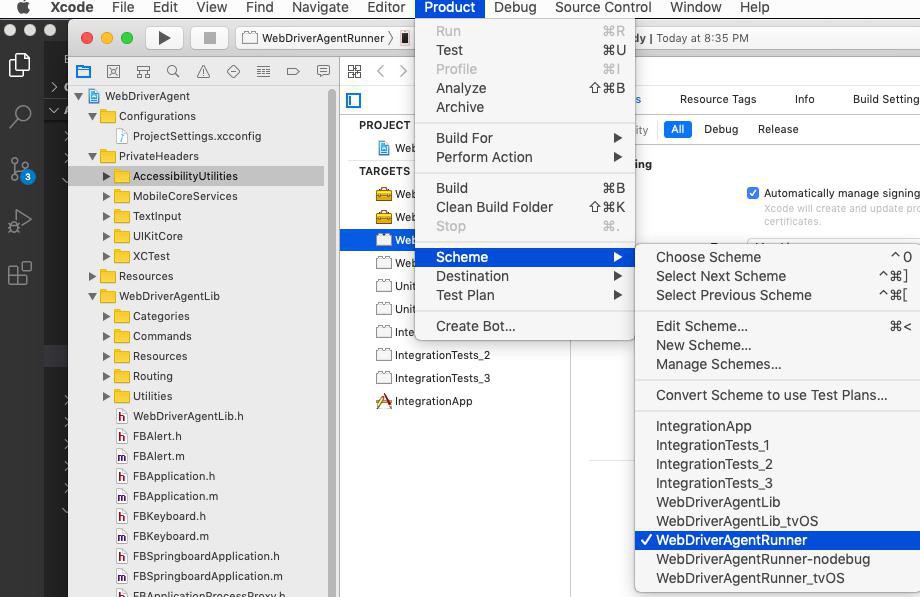Click the Release filter button
This screenshot has height=597, width=920.
(x=778, y=129)
